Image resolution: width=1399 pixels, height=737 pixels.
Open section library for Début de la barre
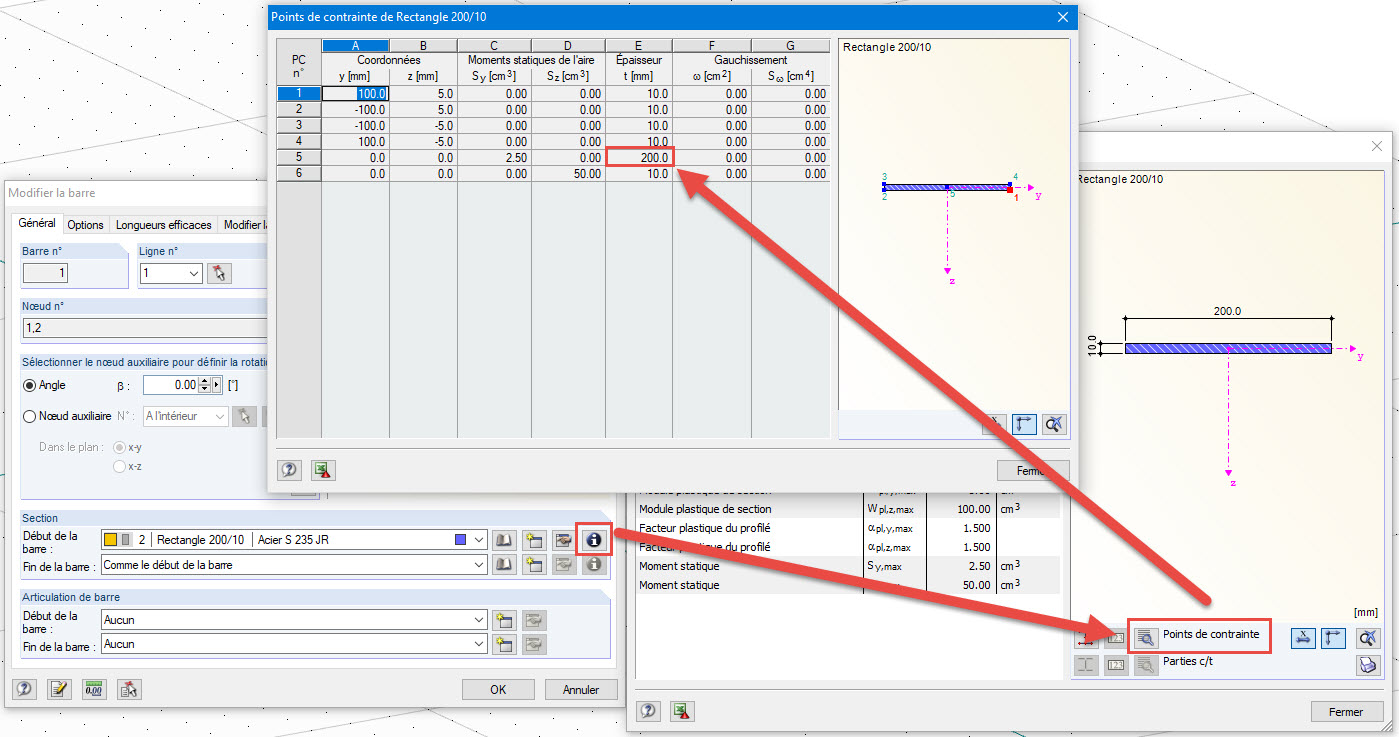pos(505,540)
